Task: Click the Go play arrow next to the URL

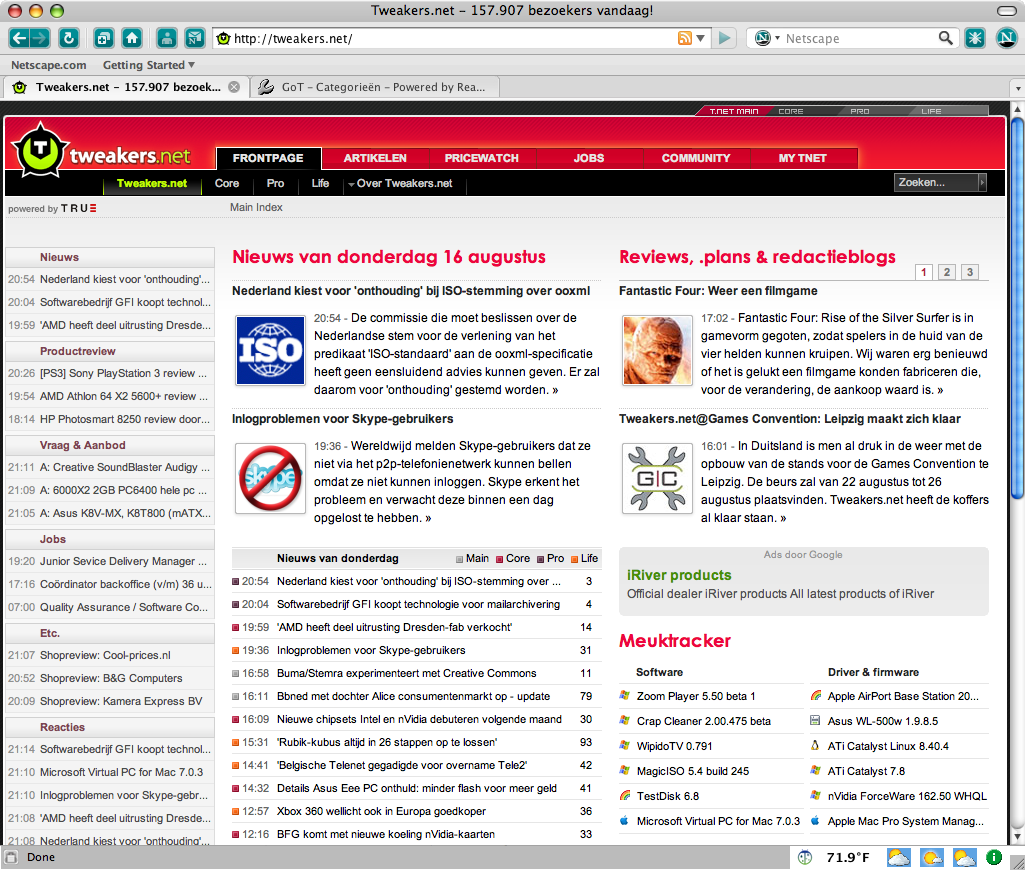Action: [724, 38]
